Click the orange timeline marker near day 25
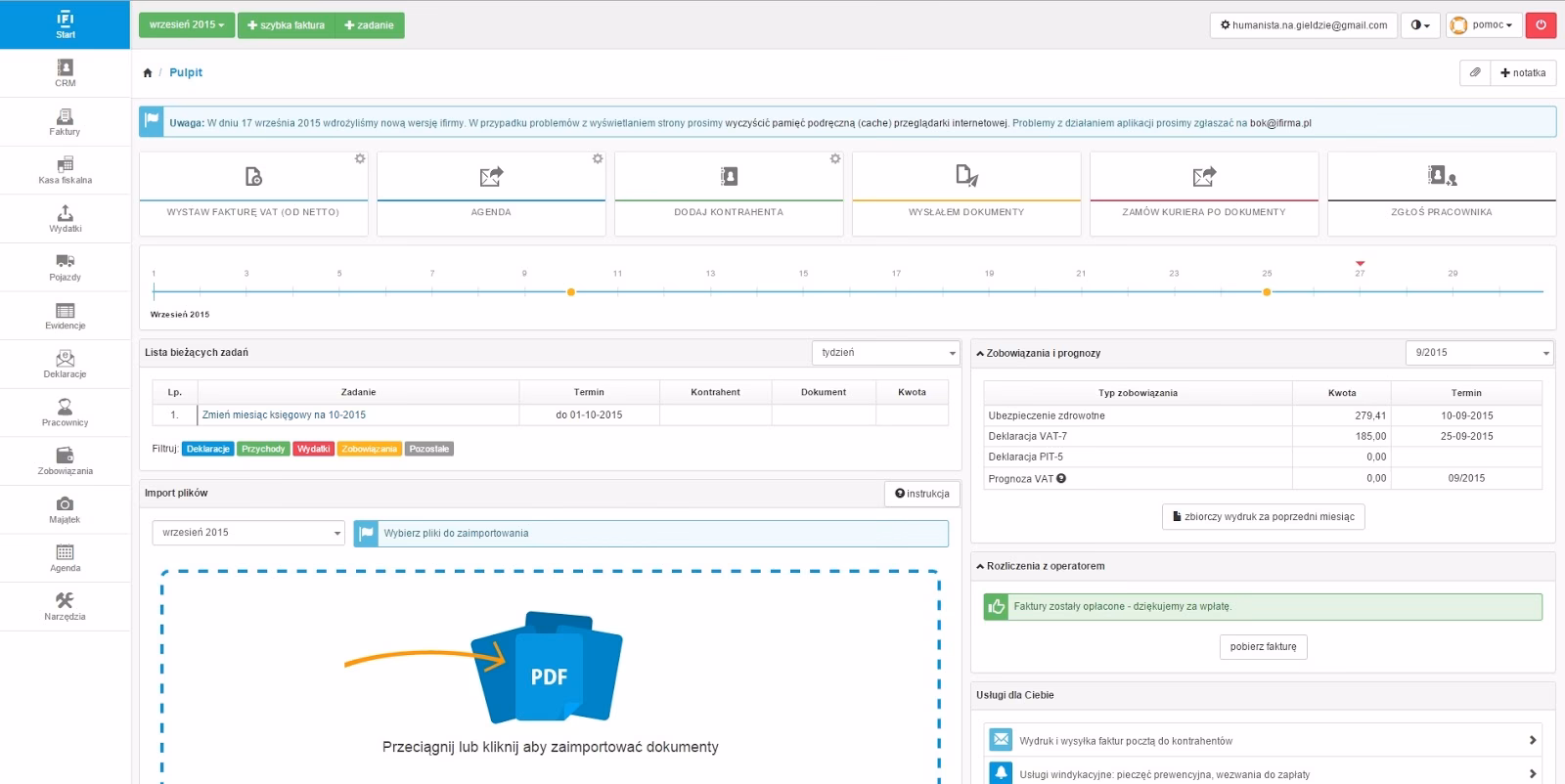 point(1267,291)
